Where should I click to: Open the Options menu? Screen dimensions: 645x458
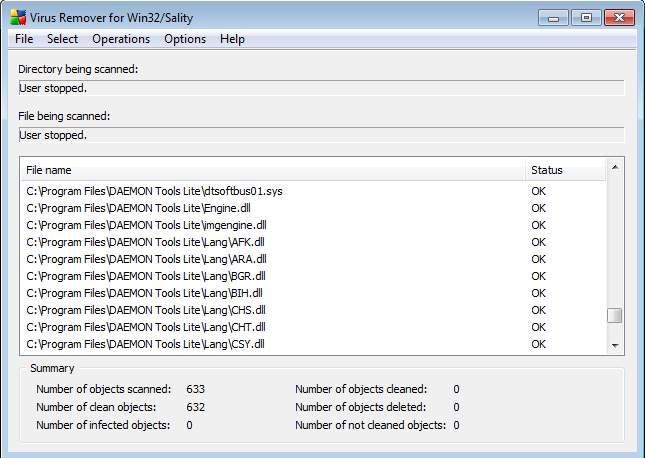(185, 39)
